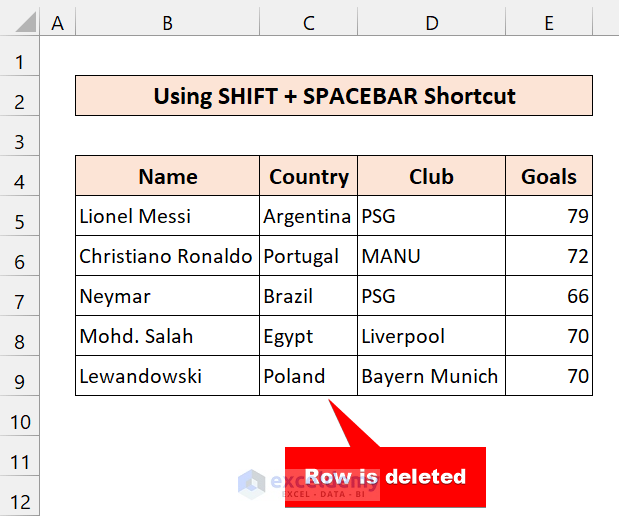The width and height of the screenshot is (619, 516).
Task: Select the Christiano Ronaldo cell
Action: pos(167,256)
